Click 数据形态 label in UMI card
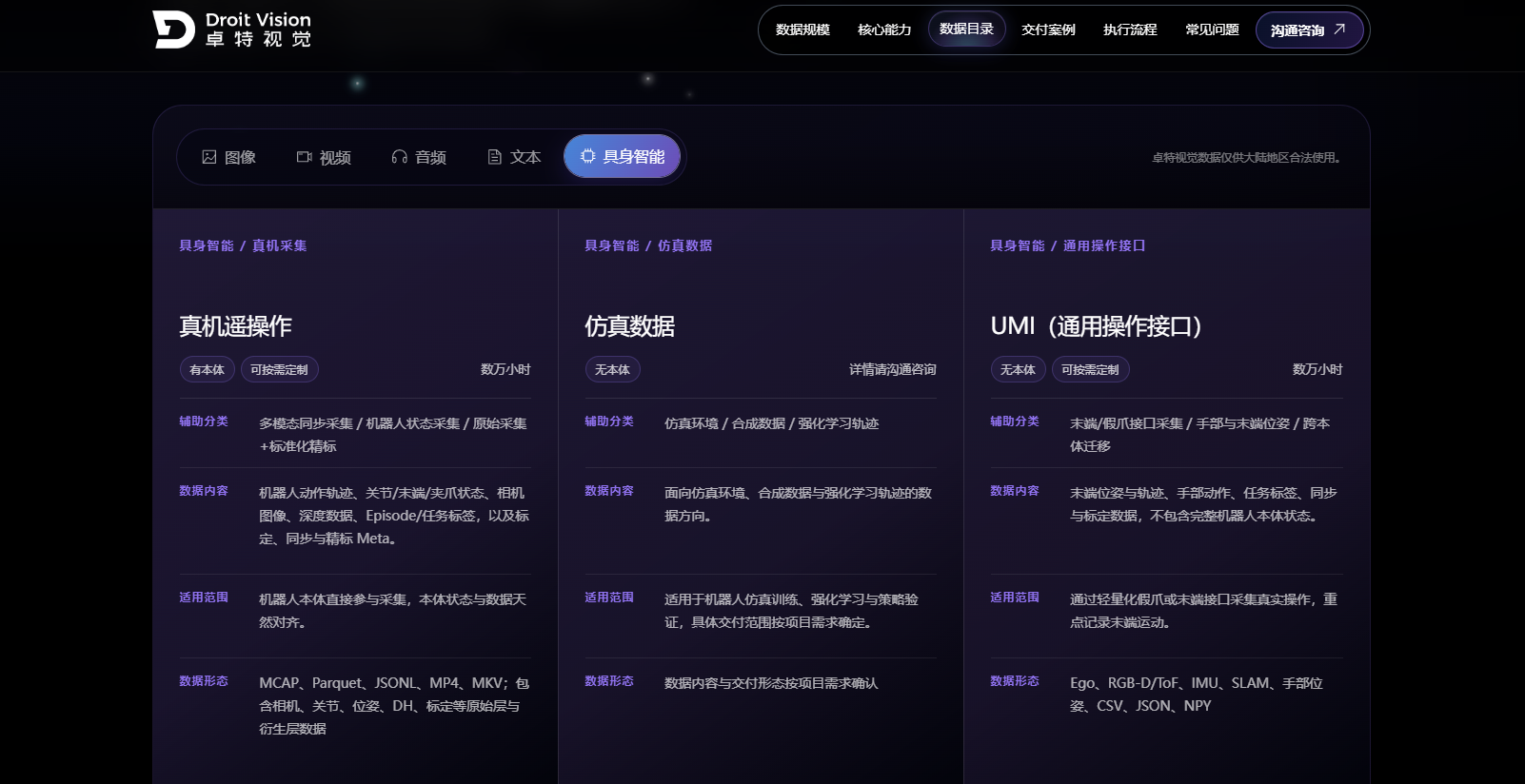Image resolution: width=1525 pixels, height=784 pixels. [1015, 680]
